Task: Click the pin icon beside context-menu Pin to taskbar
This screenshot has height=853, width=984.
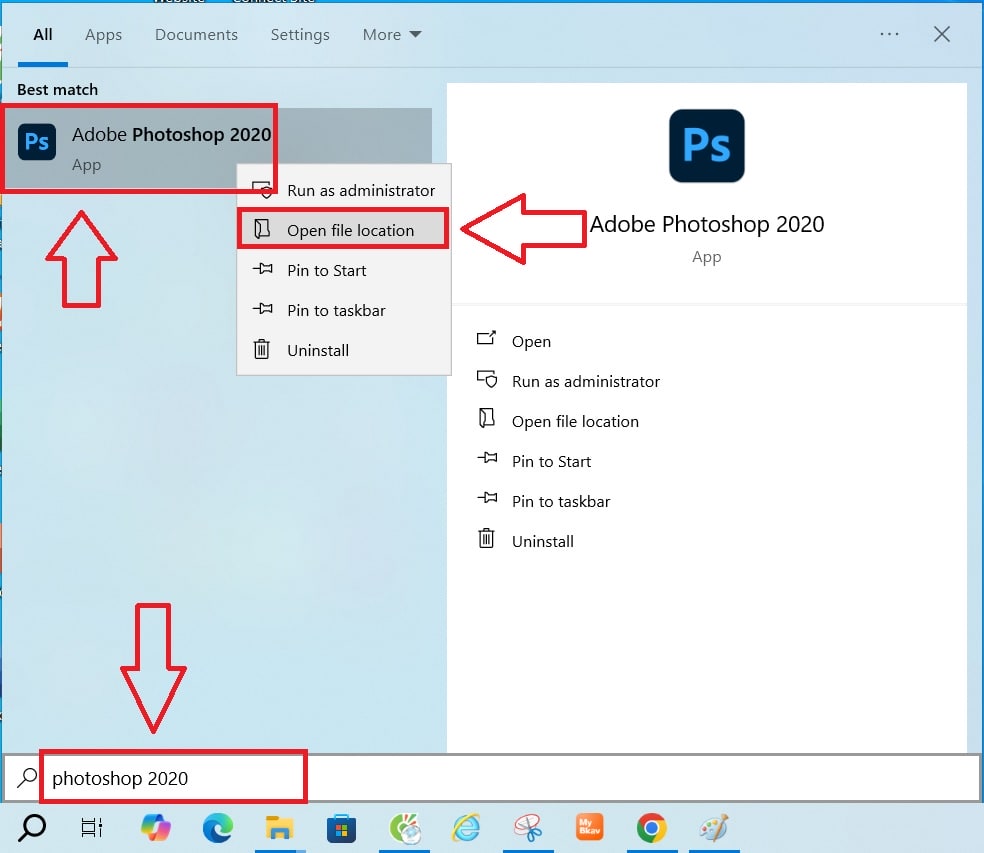Action: coord(262,308)
